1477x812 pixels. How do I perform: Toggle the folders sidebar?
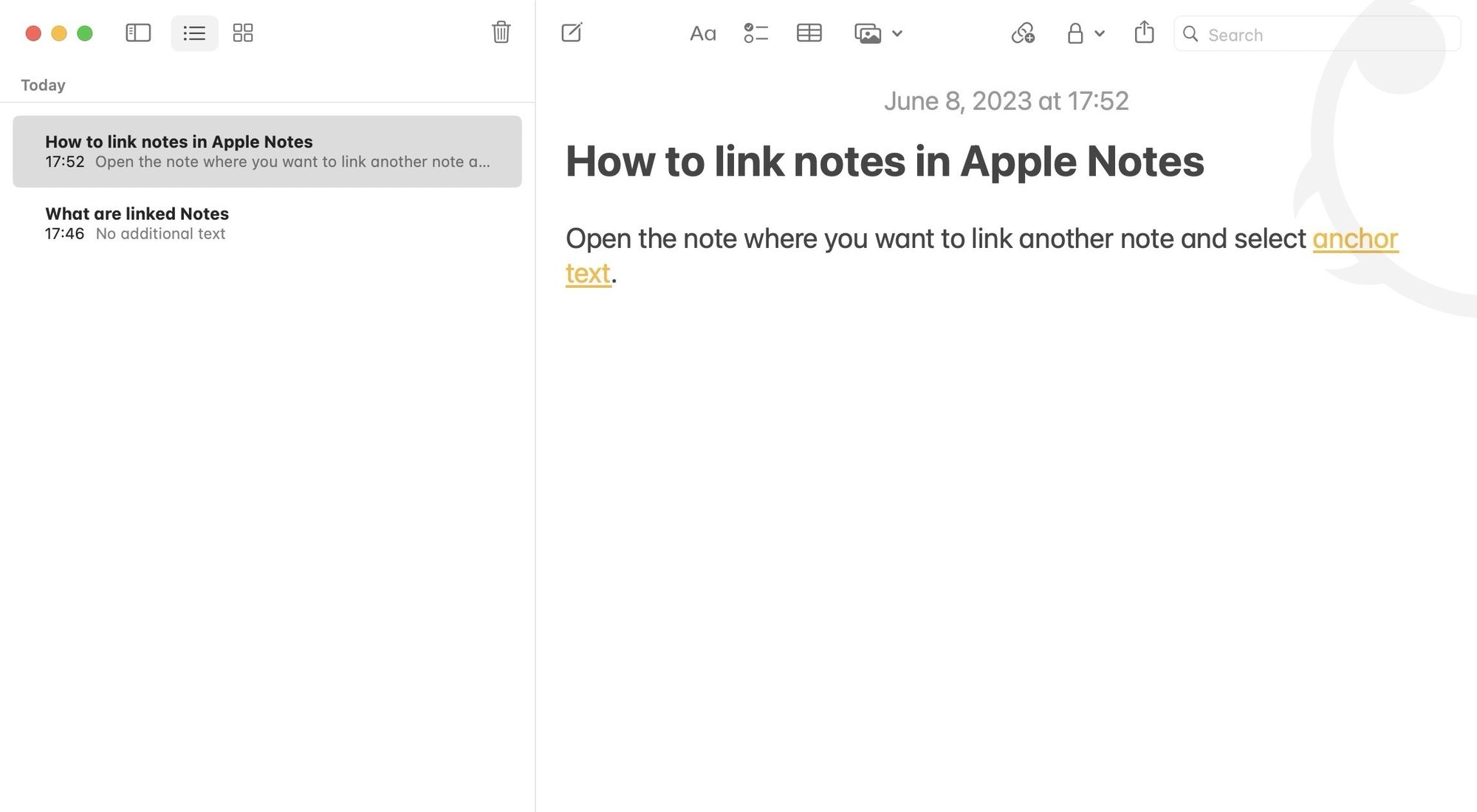pyautogui.click(x=138, y=33)
